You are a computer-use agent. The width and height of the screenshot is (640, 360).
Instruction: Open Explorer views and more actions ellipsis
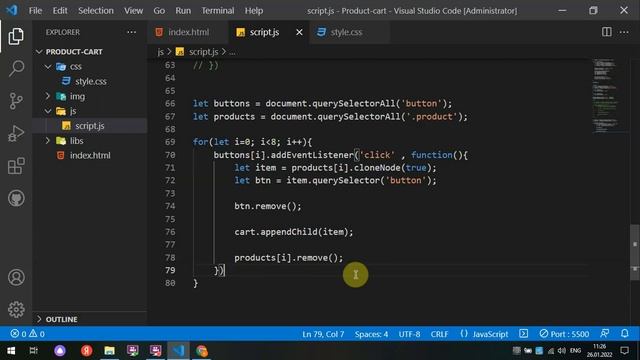tap(131, 32)
